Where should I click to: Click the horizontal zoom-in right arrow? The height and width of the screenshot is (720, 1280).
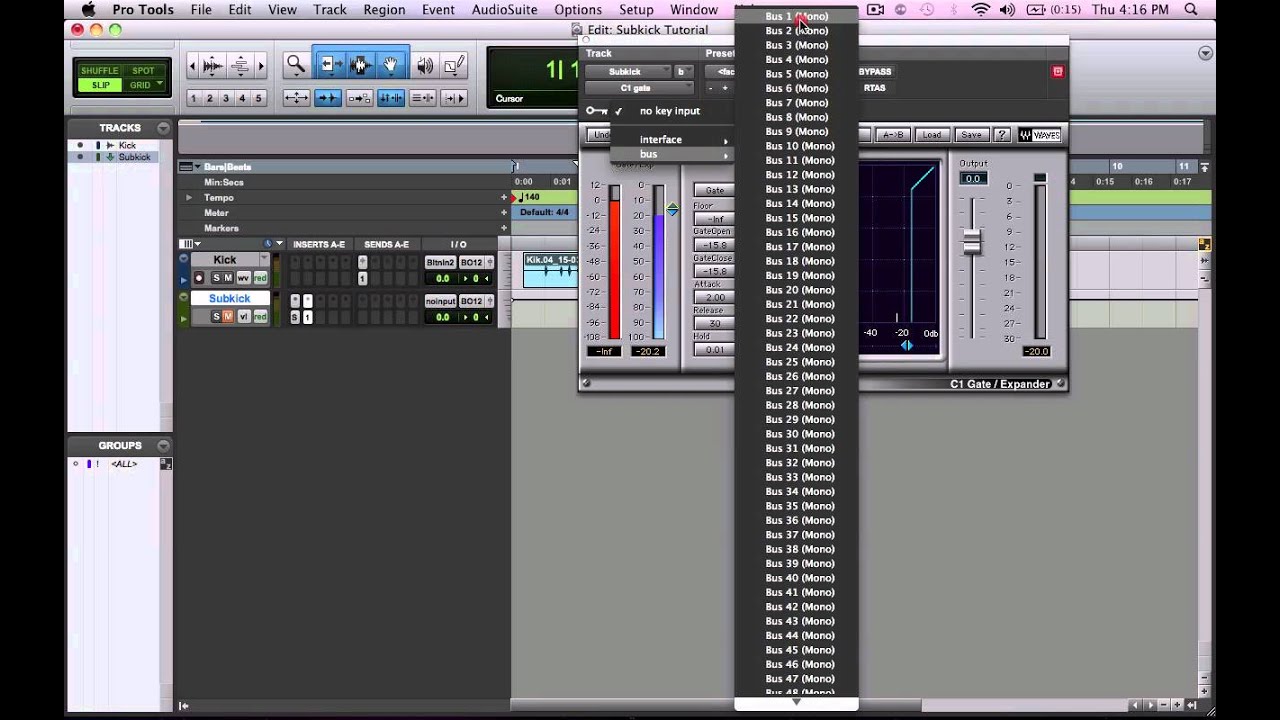[x=262, y=66]
